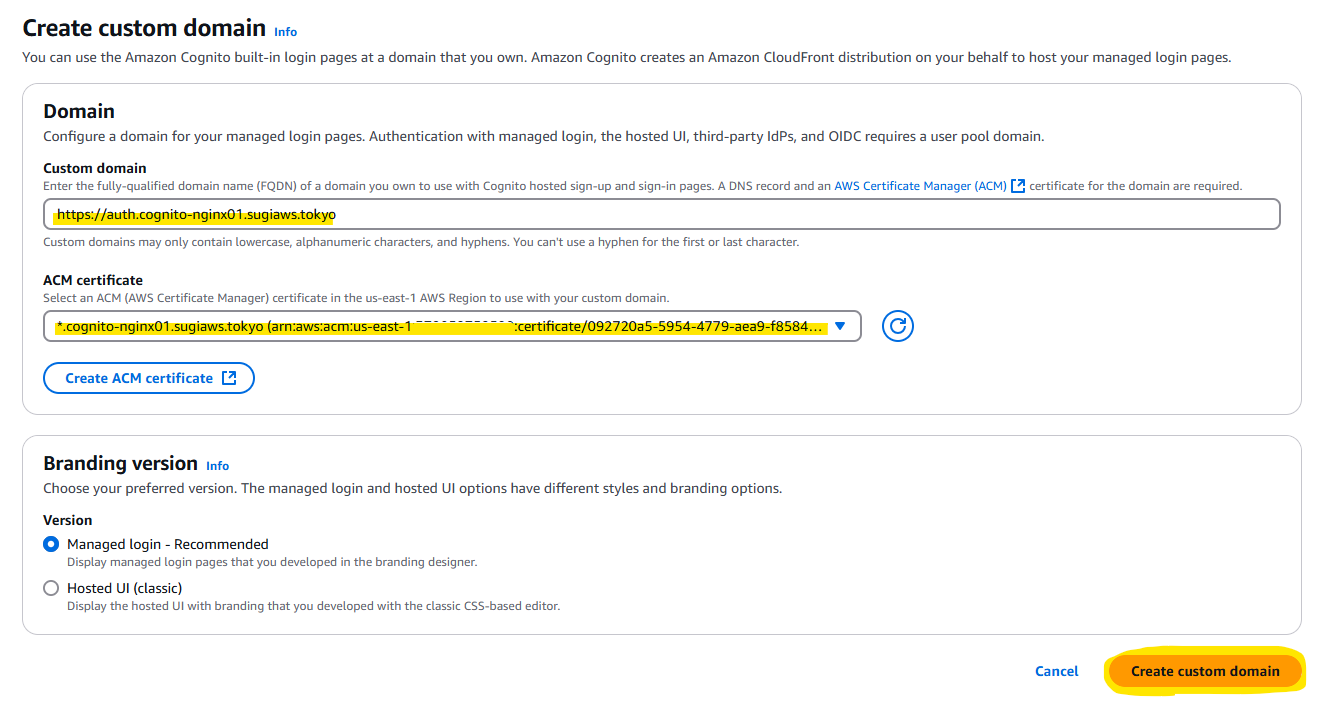Open the Create ACM certificate page
This screenshot has height=702, width=1322.
point(148,378)
